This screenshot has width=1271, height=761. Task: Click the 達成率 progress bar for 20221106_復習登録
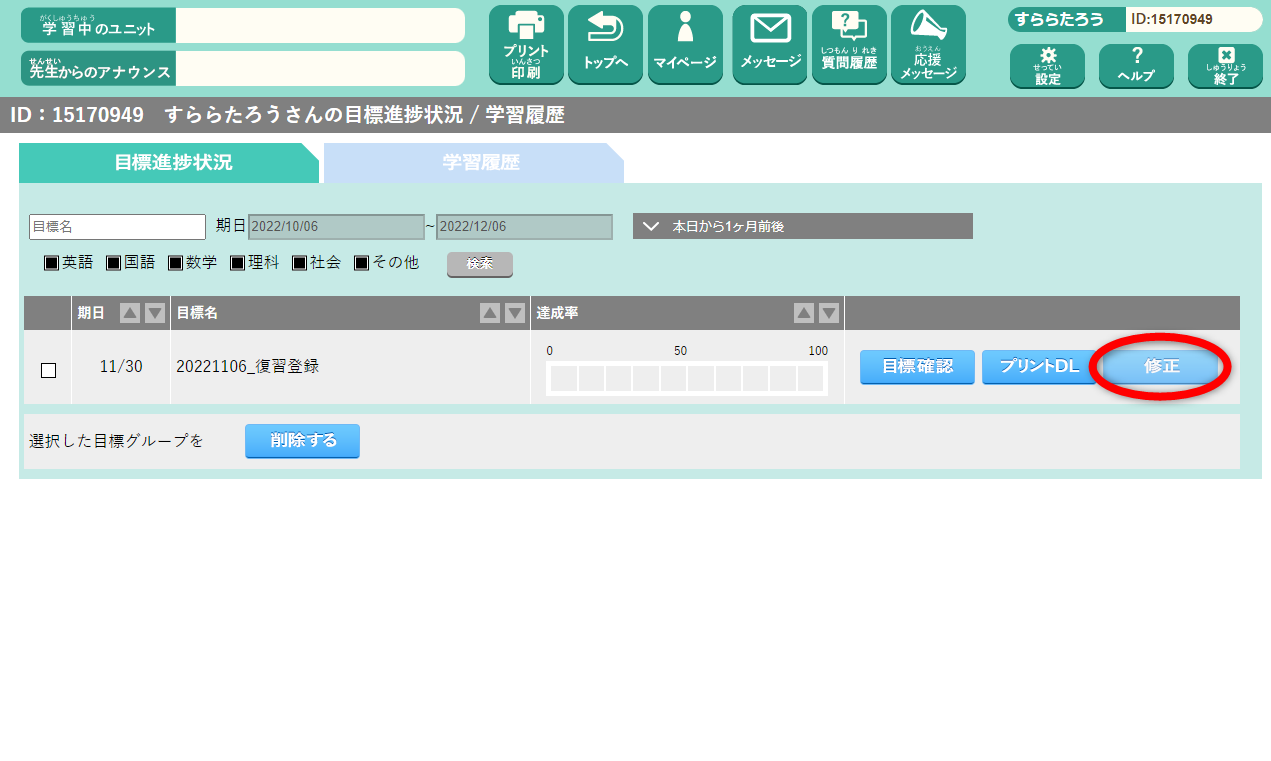687,378
